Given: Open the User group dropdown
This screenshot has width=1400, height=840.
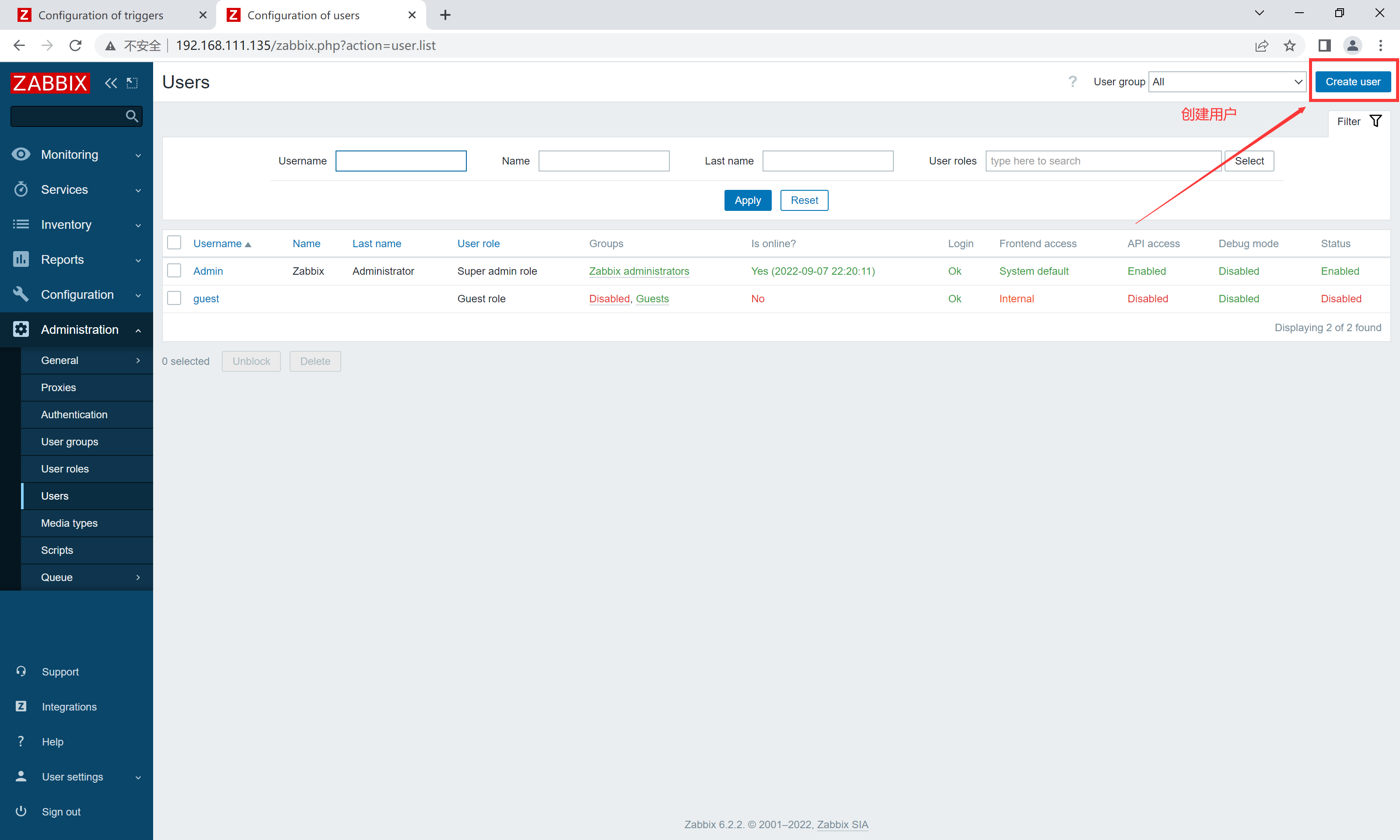Looking at the screenshot, I should [1227, 81].
